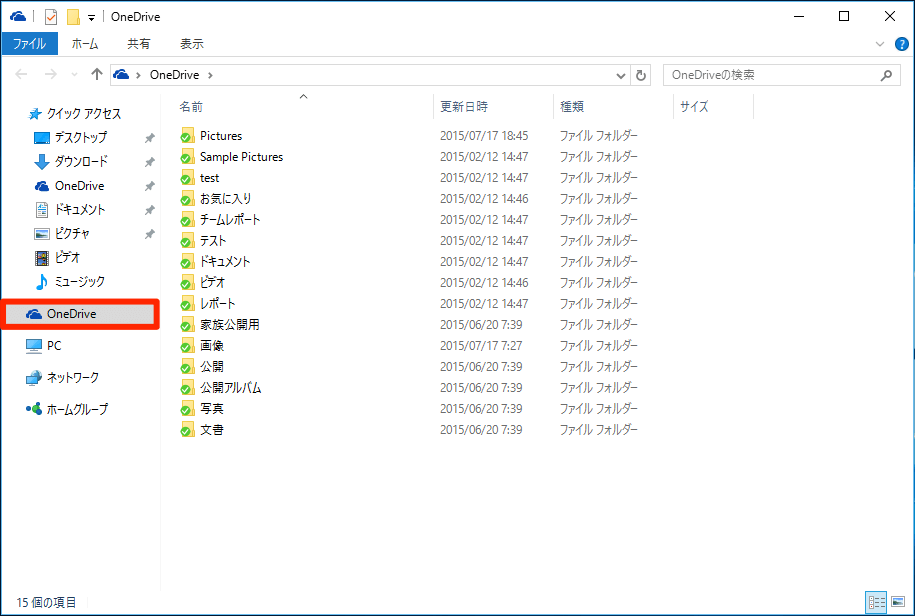This screenshot has width=915, height=616.
Task: Select ミュージック in navigation pane
Action: [69, 282]
